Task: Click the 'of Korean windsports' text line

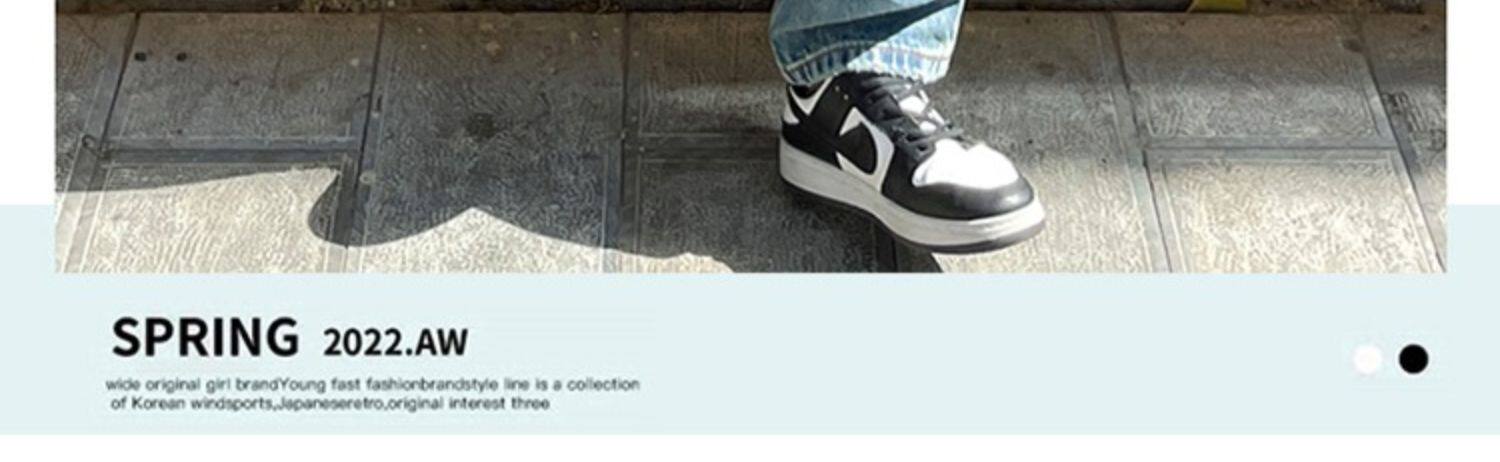Action: [x=330, y=404]
